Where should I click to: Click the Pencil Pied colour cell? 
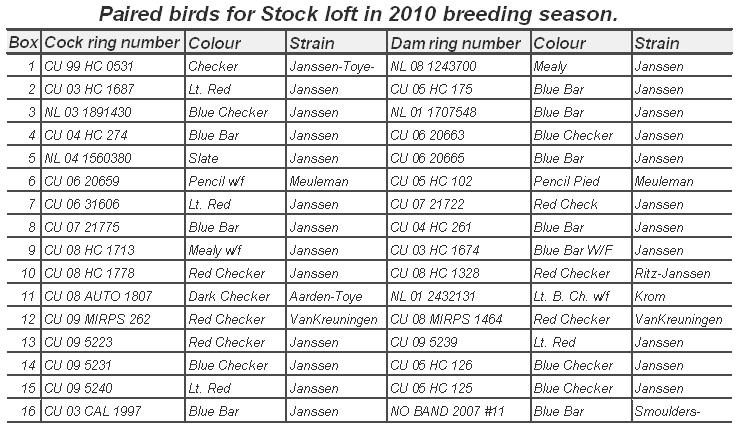581,181
